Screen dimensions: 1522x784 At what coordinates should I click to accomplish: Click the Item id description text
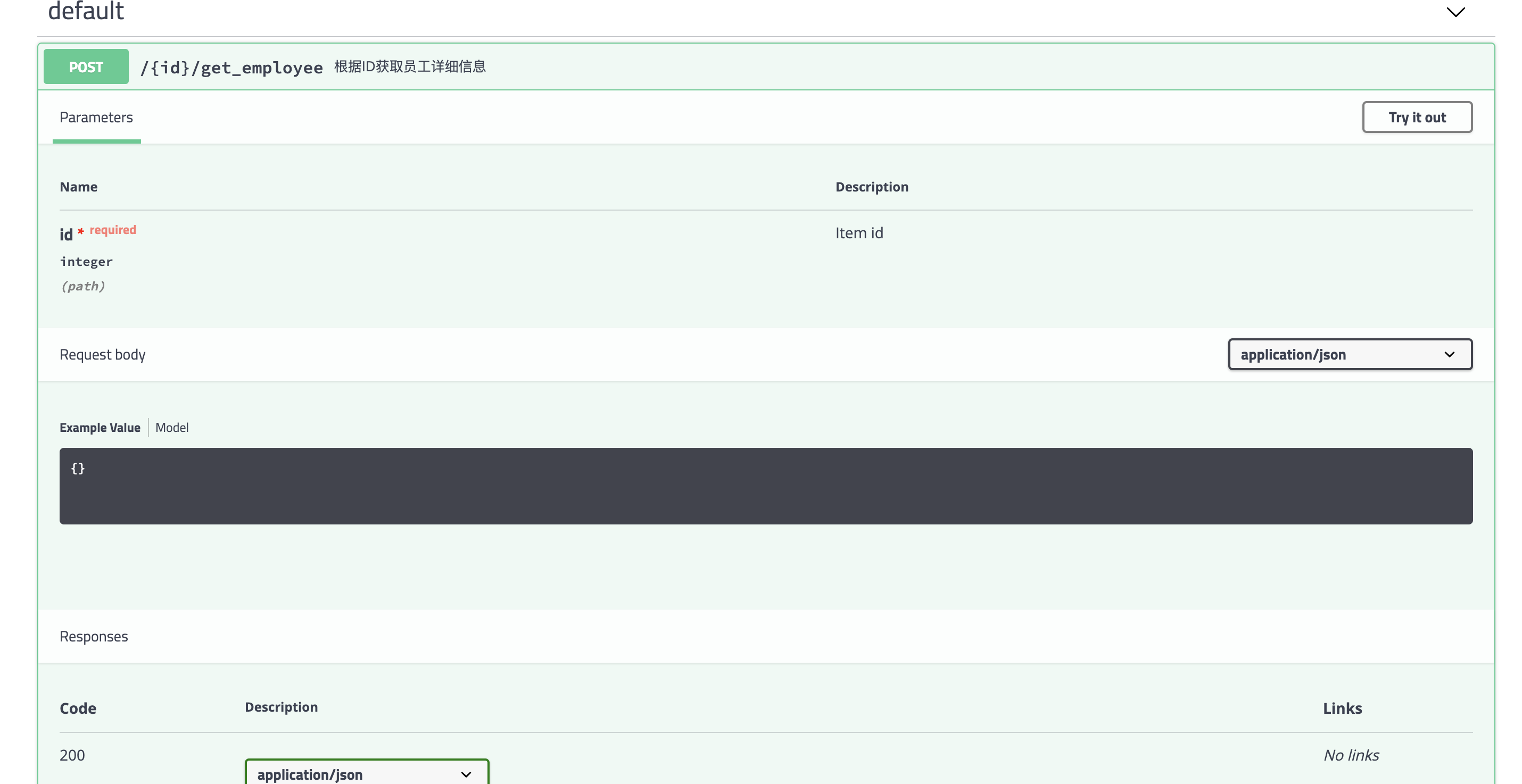pyautogui.click(x=859, y=233)
